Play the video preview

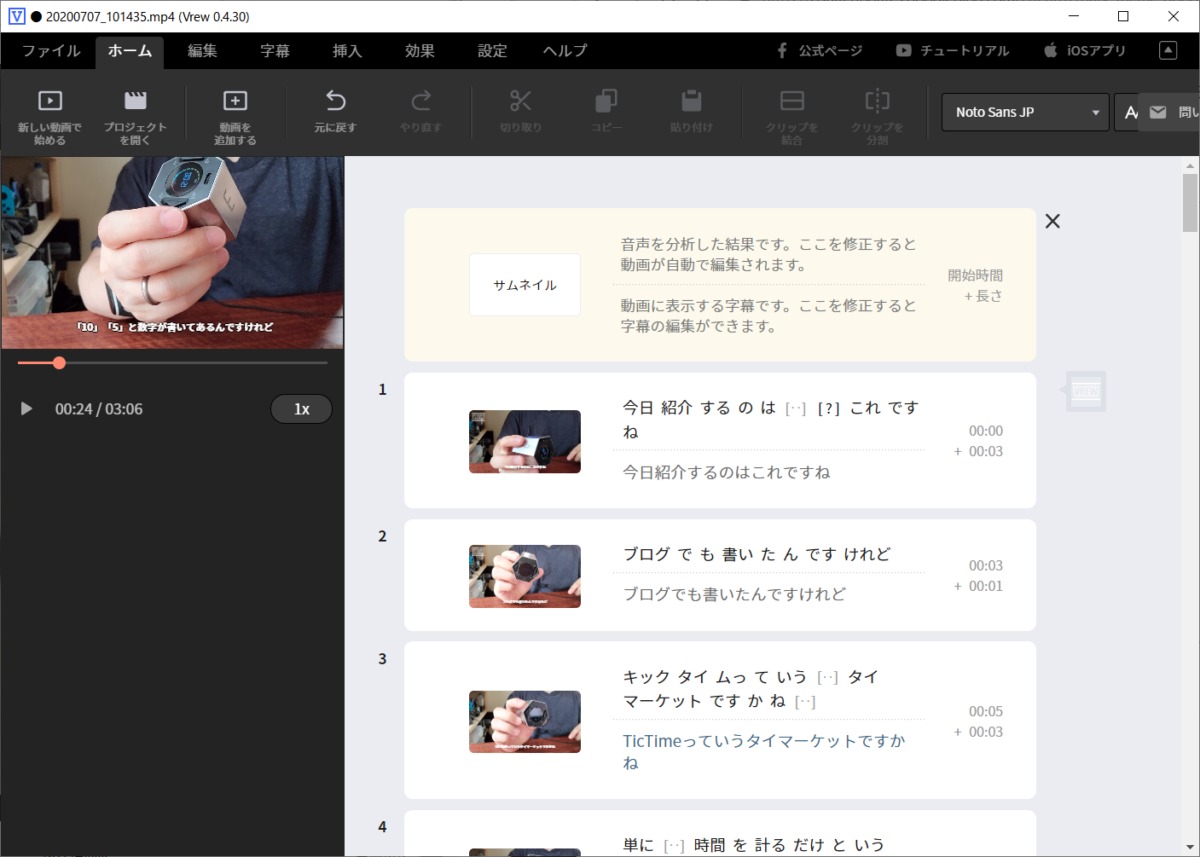pyautogui.click(x=27, y=409)
